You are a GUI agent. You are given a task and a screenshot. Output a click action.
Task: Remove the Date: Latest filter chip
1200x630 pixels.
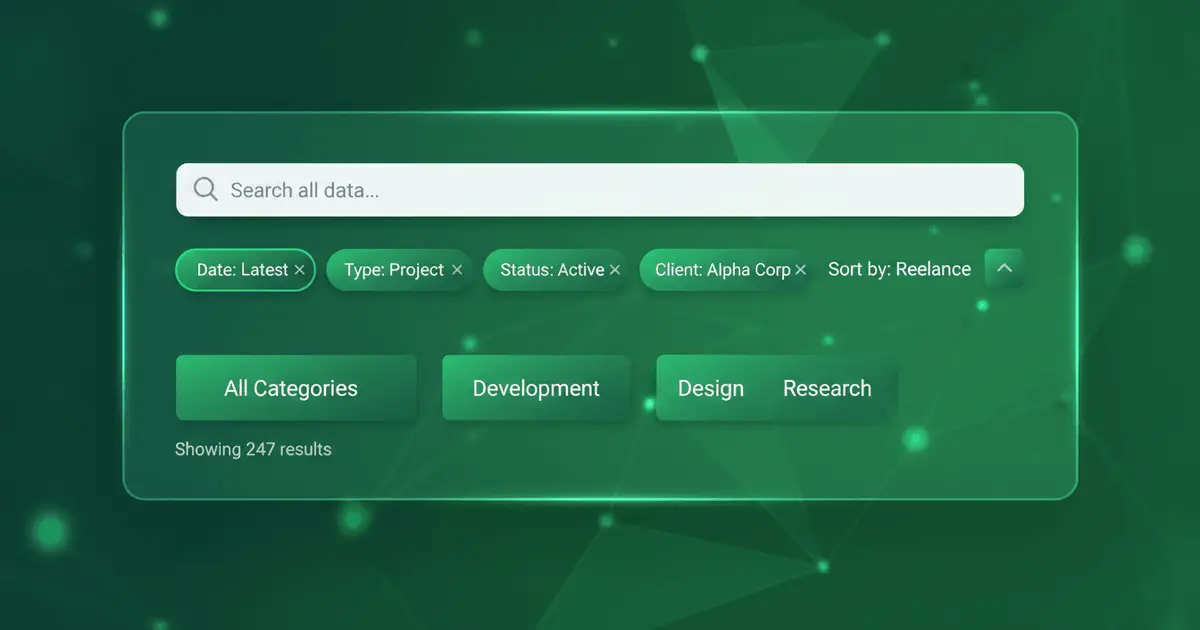300,269
